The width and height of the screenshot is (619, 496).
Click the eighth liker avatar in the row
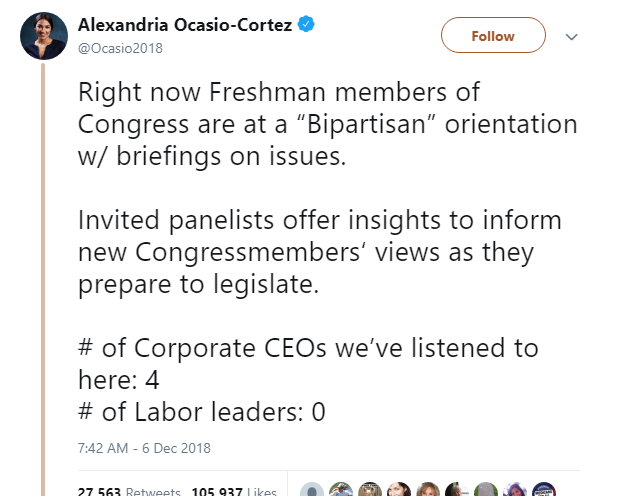(516, 490)
